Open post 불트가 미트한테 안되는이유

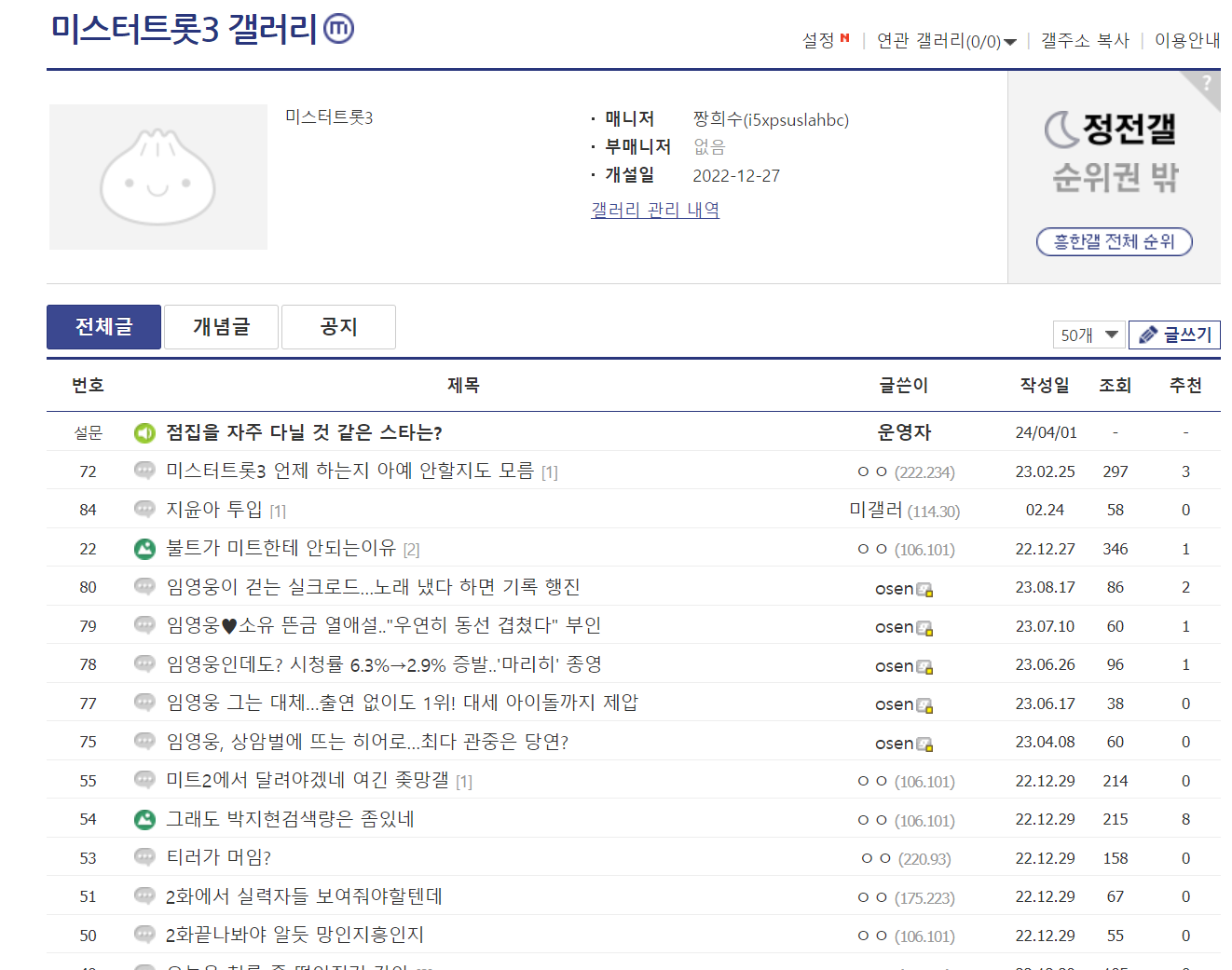281,548
